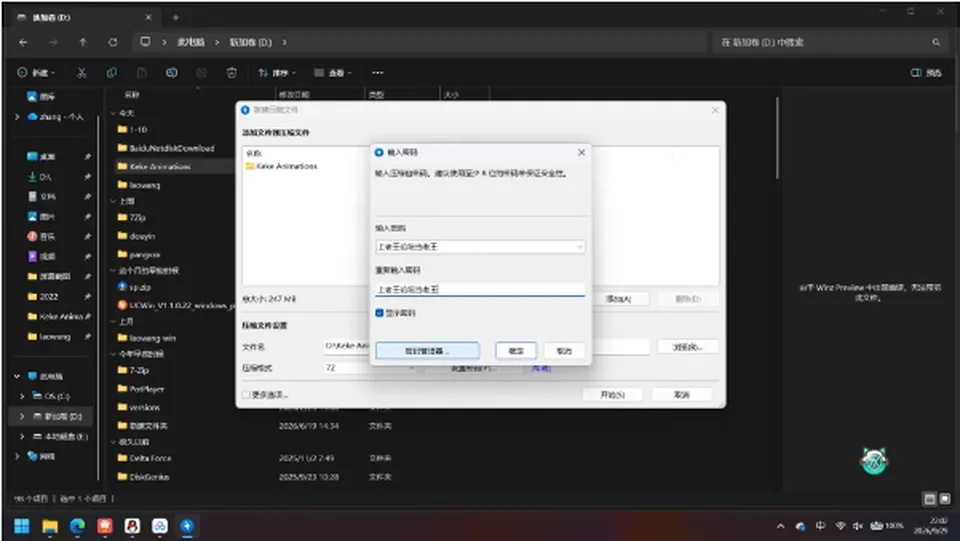This screenshot has height=541, width=960.
Task: Click the Browse button beside file name
Action: tap(688, 347)
